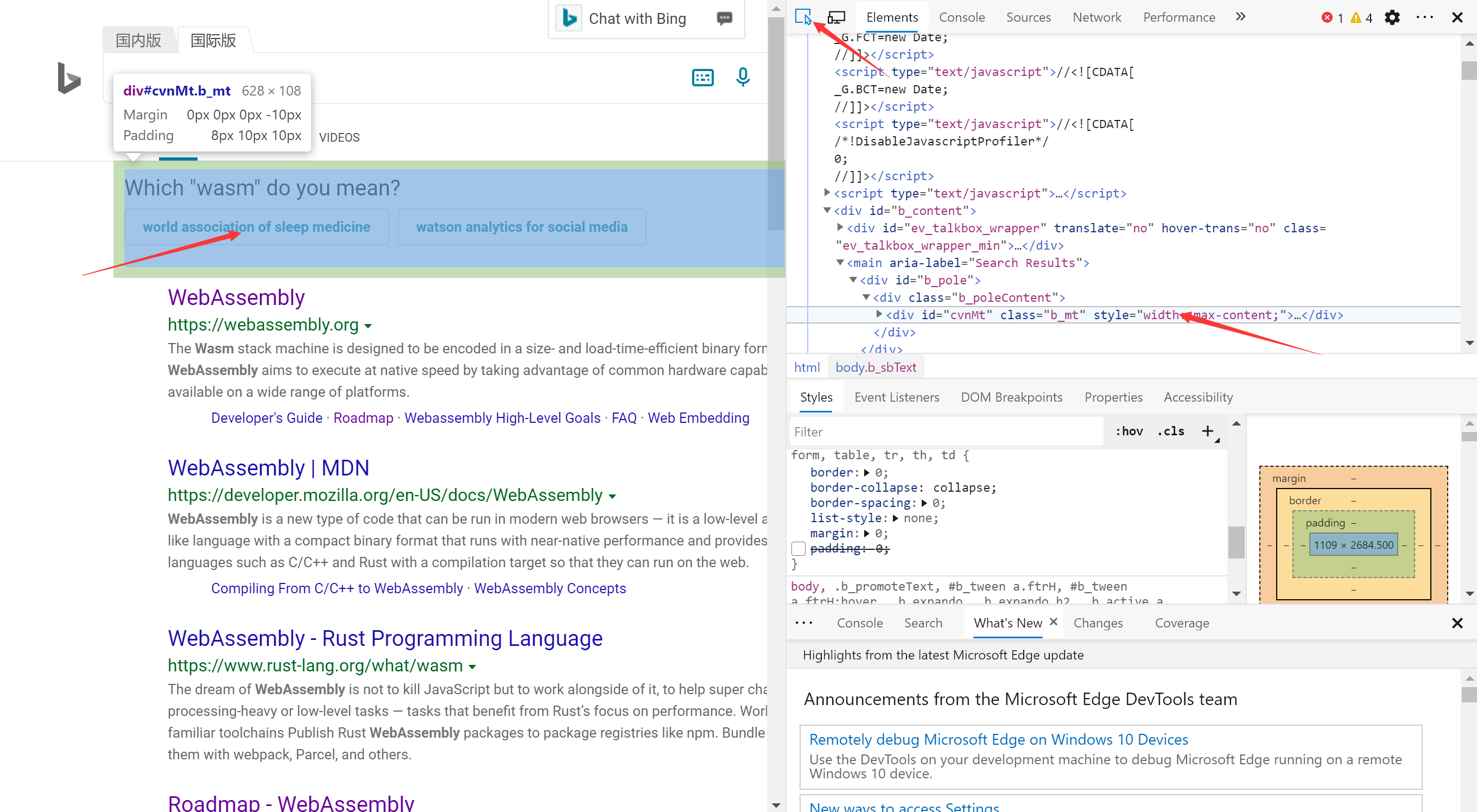Open the WebAssembly | MDN result
Image resolution: width=1477 pixels, height=812 pixels.
268,467
